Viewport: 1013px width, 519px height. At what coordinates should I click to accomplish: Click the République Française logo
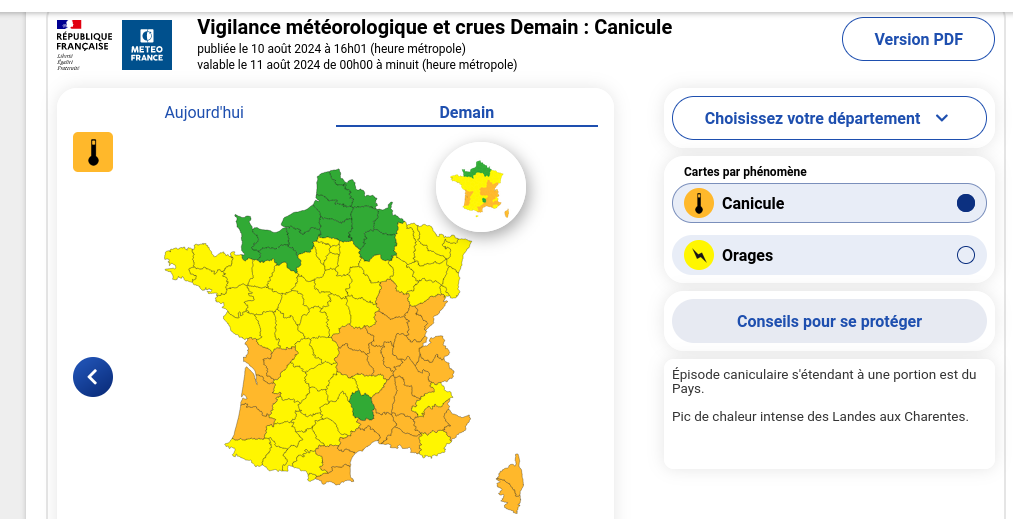[x=84, y=45]
